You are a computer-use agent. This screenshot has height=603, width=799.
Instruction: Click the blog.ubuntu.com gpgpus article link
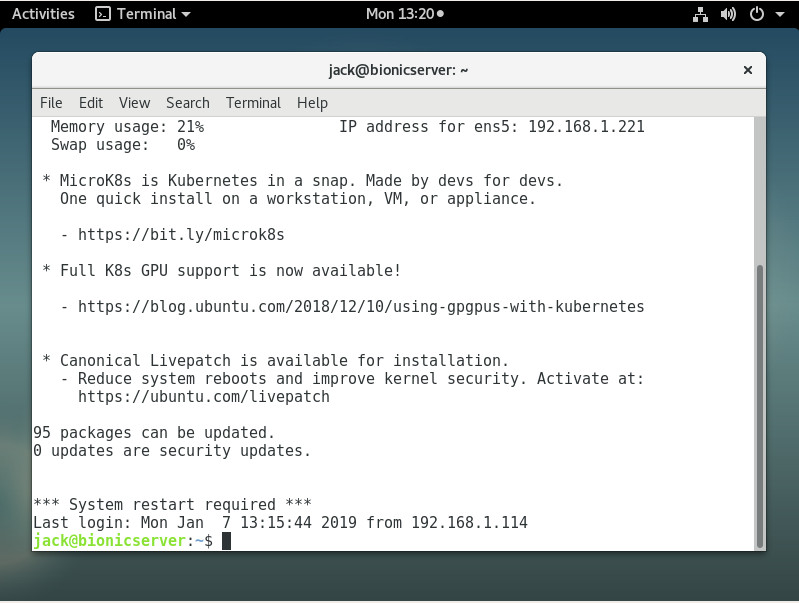pos(361,307)
